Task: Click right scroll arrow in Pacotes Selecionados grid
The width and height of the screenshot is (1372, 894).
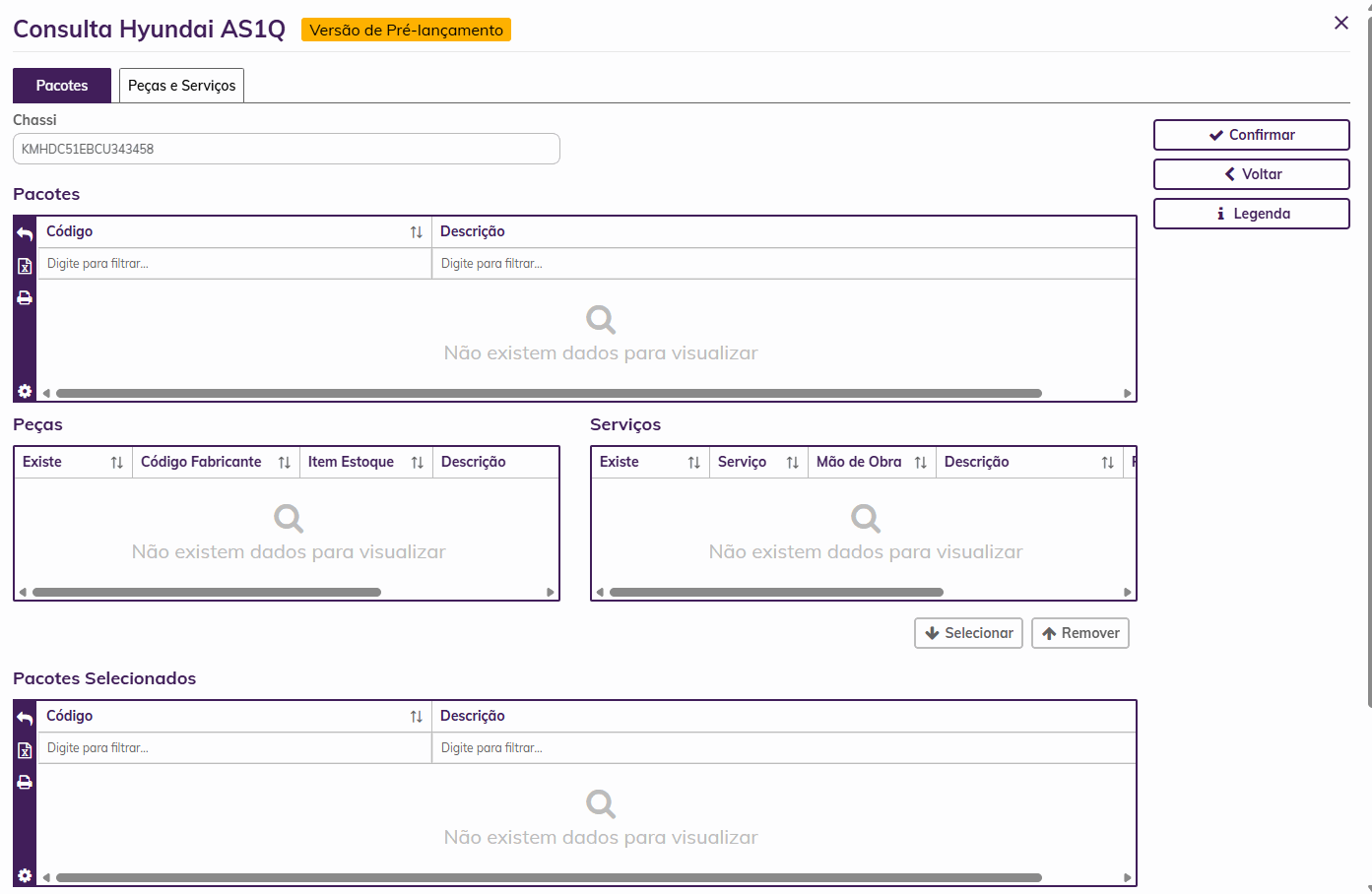Action: click(x=1128, y=878)
